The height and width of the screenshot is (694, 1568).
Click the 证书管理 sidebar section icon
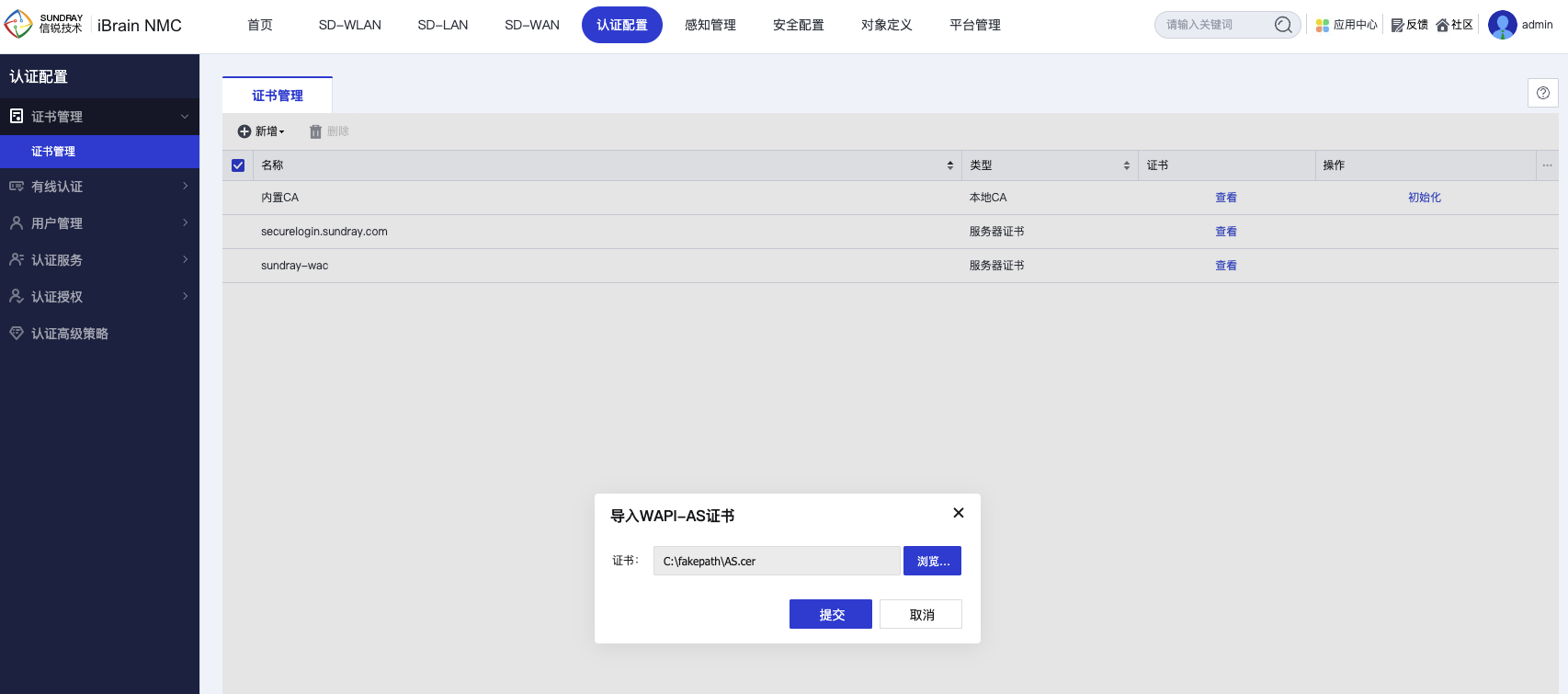17,116
